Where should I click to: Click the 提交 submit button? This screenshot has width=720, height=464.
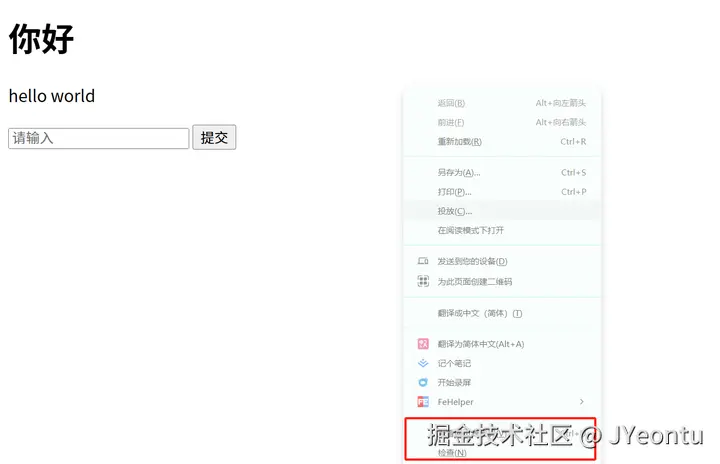tap(214, 137)
